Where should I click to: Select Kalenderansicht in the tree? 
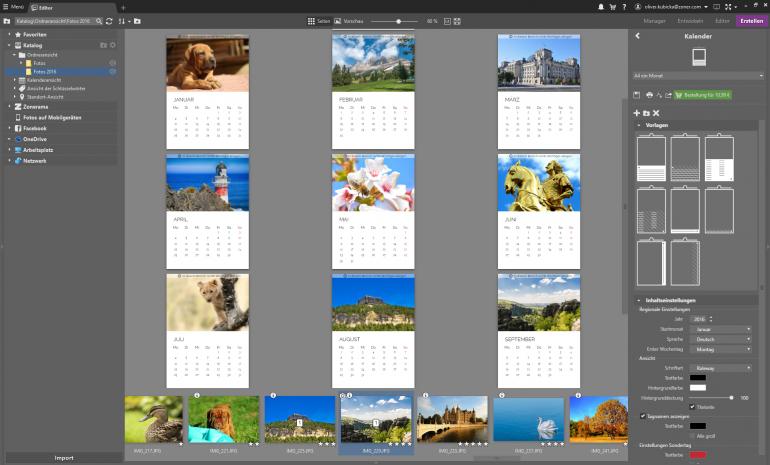(44, 80)
